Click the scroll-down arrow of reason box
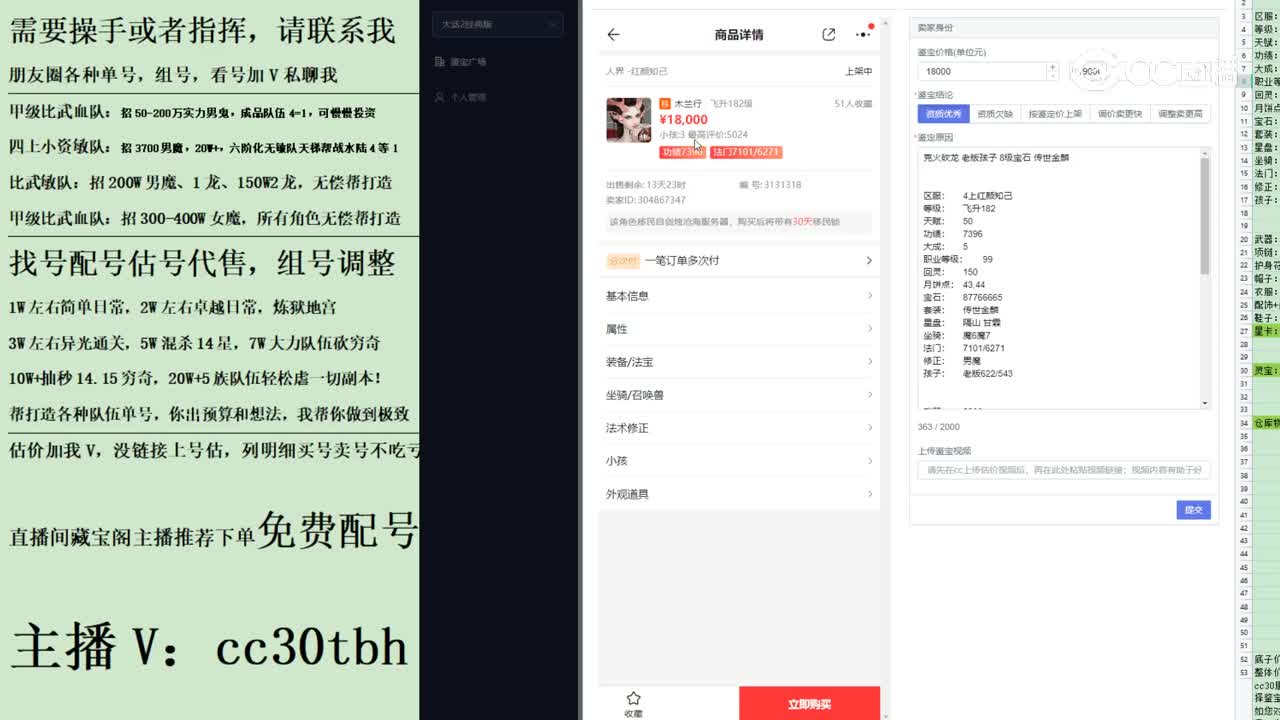The height and width of the screenshot is (720, 1280). coord(1205,403)
